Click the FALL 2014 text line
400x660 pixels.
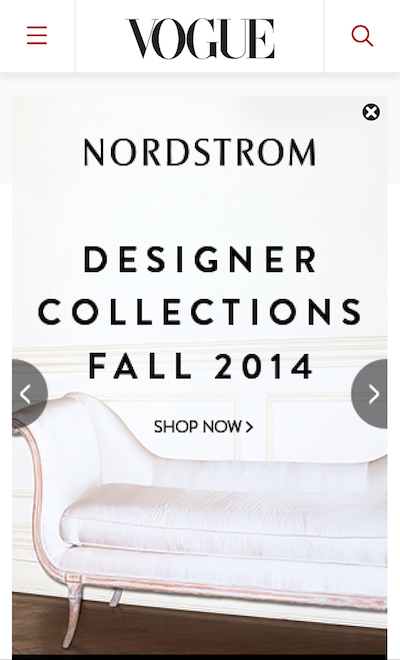click(200, 366)
